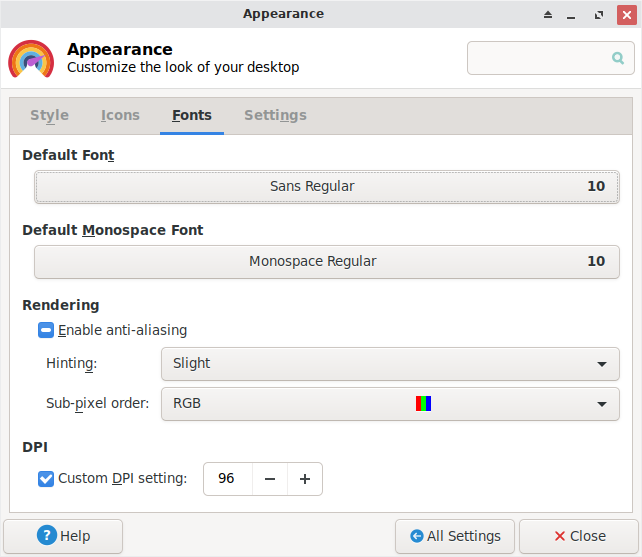
Task: Click the Default Monospace Font heading
Action: [113, 230]
